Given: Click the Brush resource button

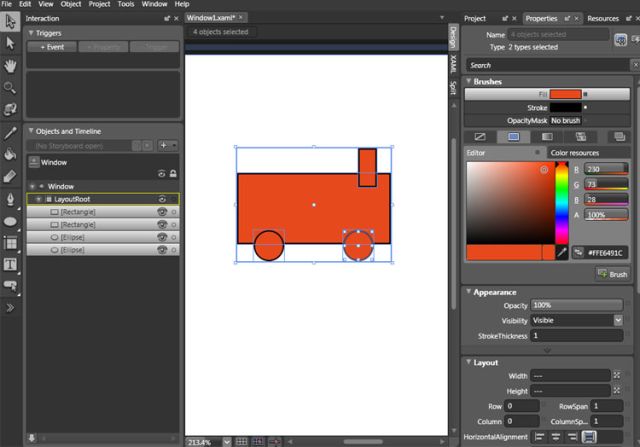Looking at the screenshot, I should (x=612, y=274).
